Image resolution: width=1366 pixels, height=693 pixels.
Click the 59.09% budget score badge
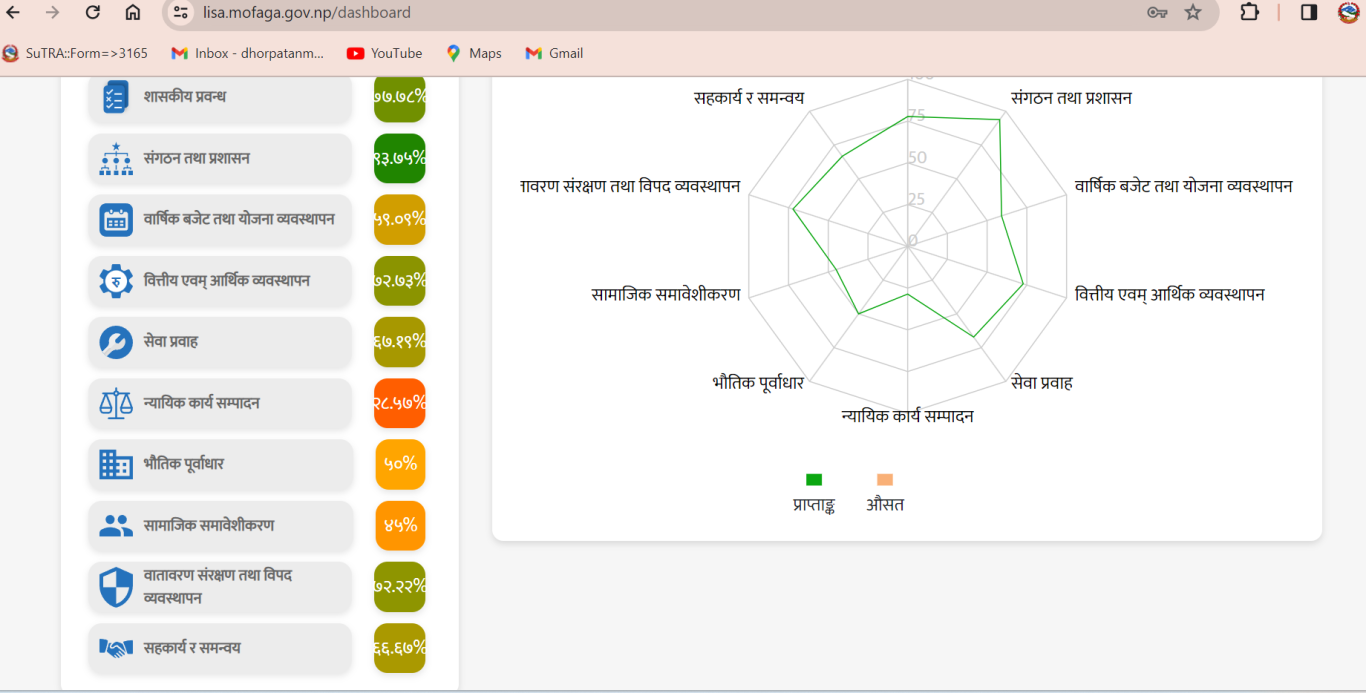(400, 220)
